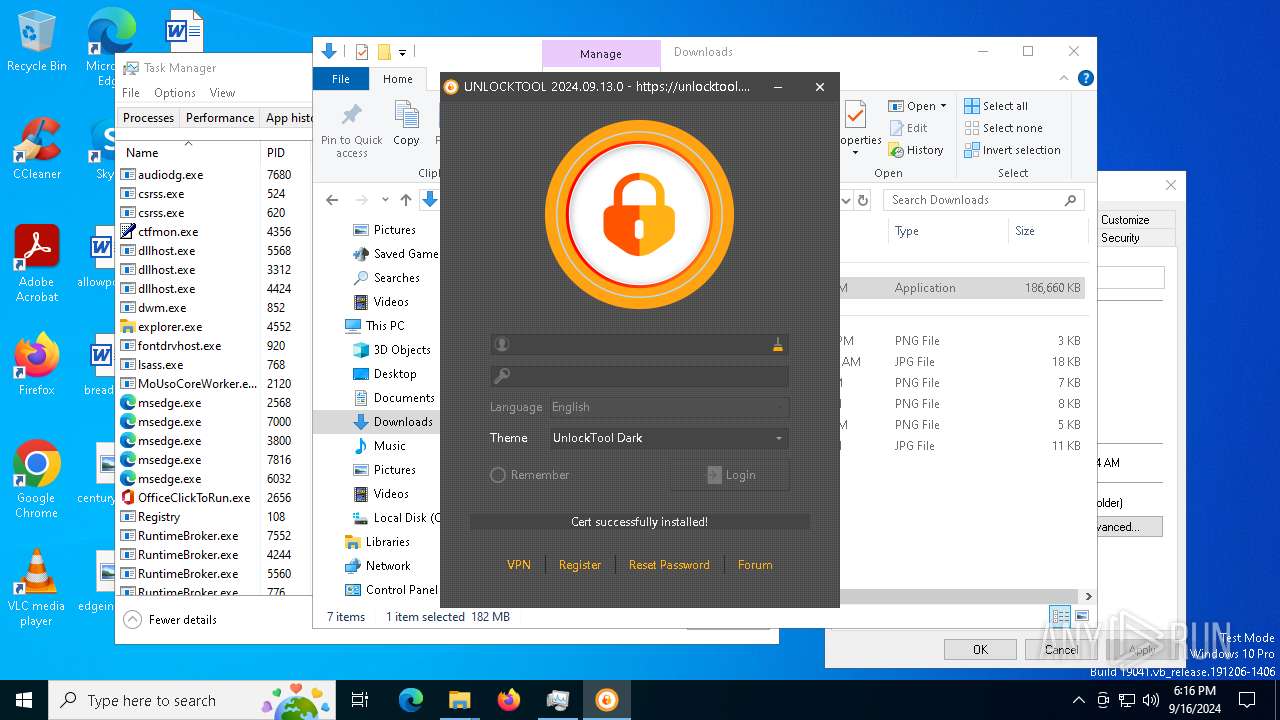Open the Recycle Bin desktop icon
The height and width of the screenshot is (720, 1280).
[36, 42]
